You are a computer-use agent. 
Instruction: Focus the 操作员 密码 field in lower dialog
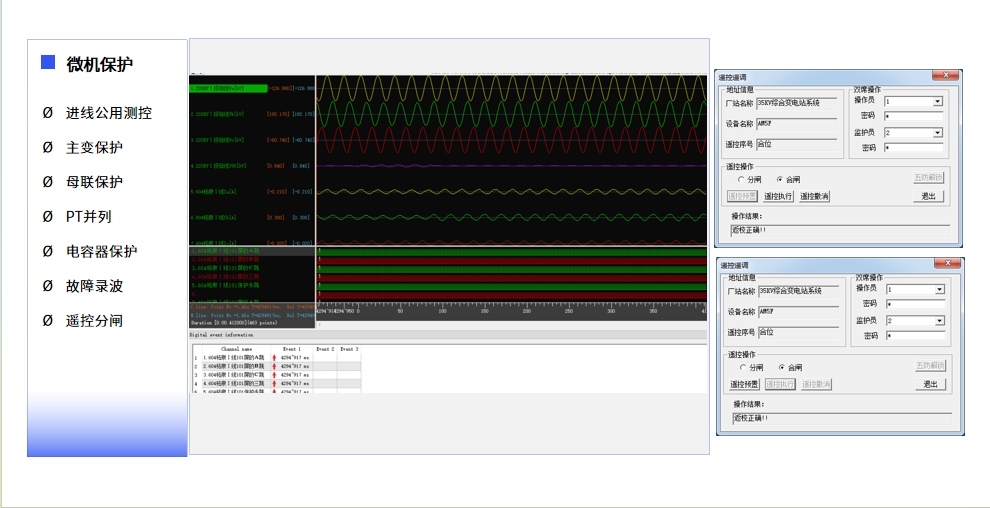point(915,304)
